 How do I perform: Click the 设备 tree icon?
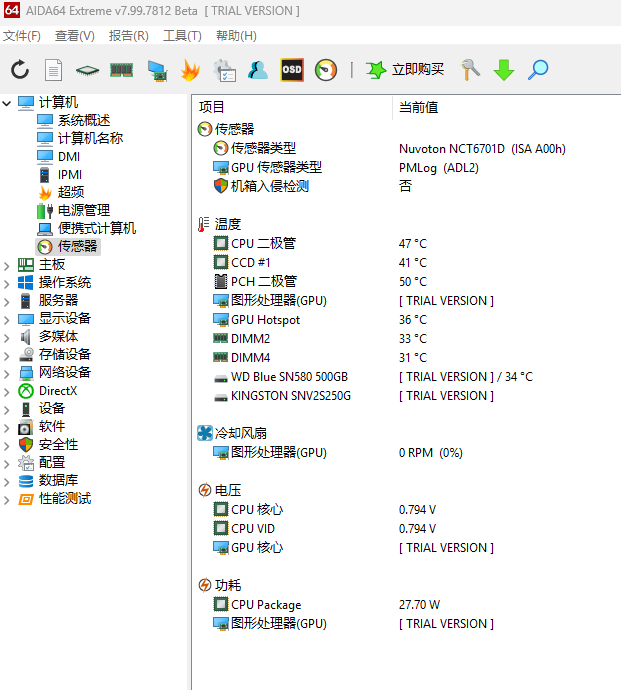click(x=26, y=409)
